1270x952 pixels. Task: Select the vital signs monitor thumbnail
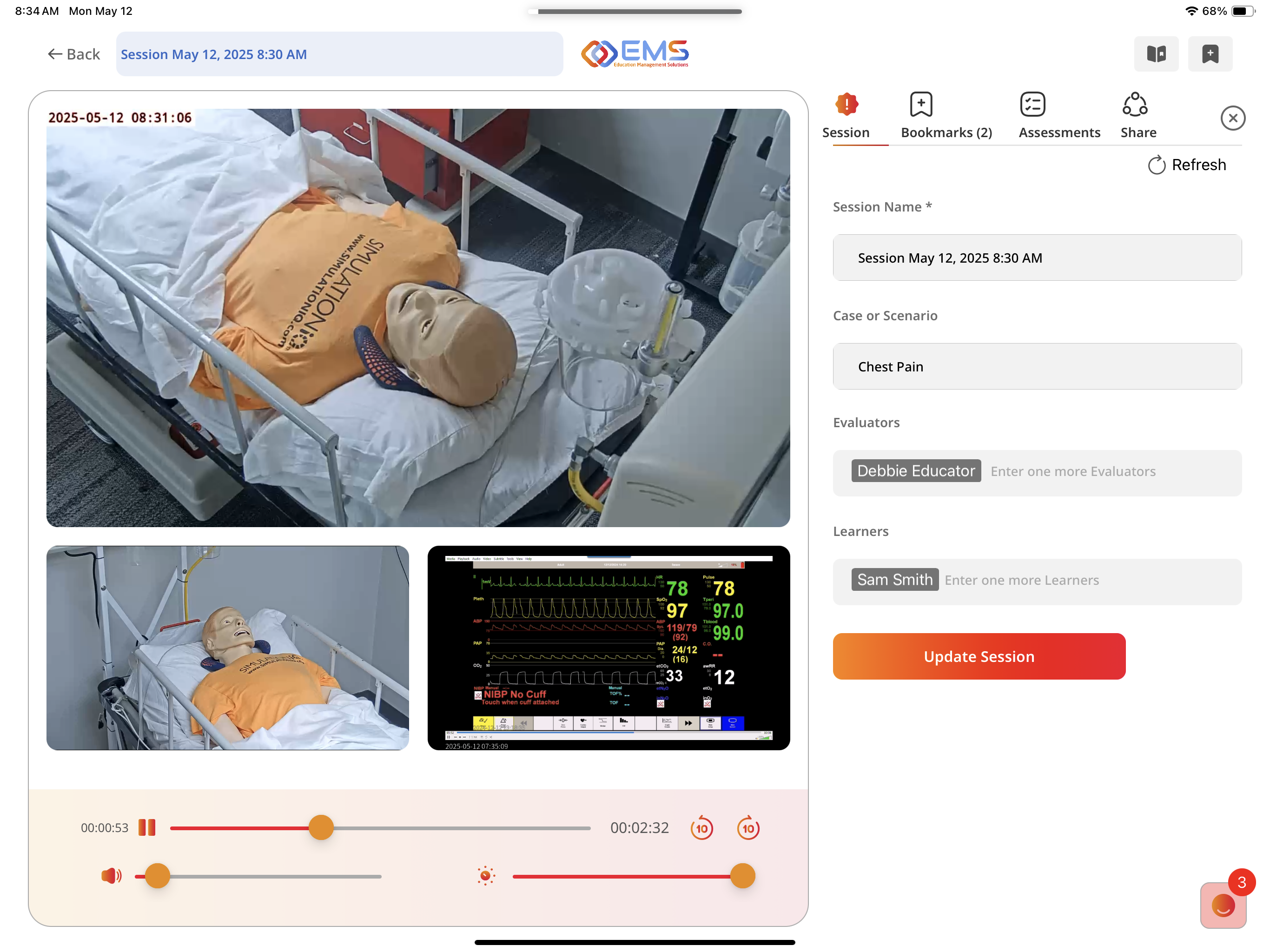(x=609, y=648)
